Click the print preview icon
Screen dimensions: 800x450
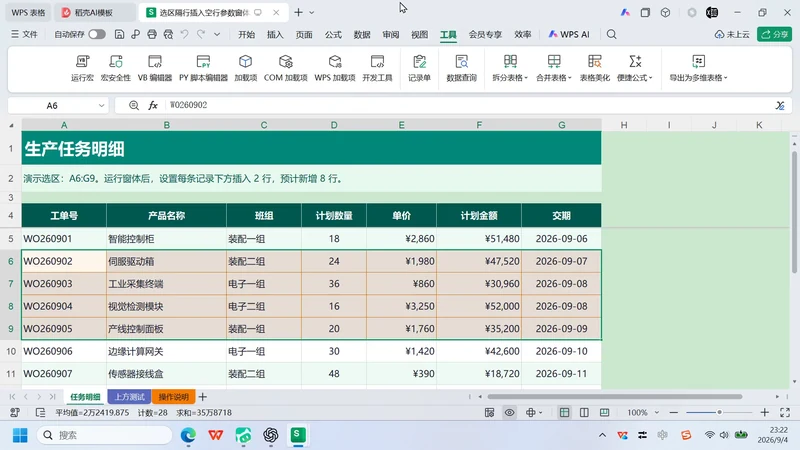[x=168, y=34]
